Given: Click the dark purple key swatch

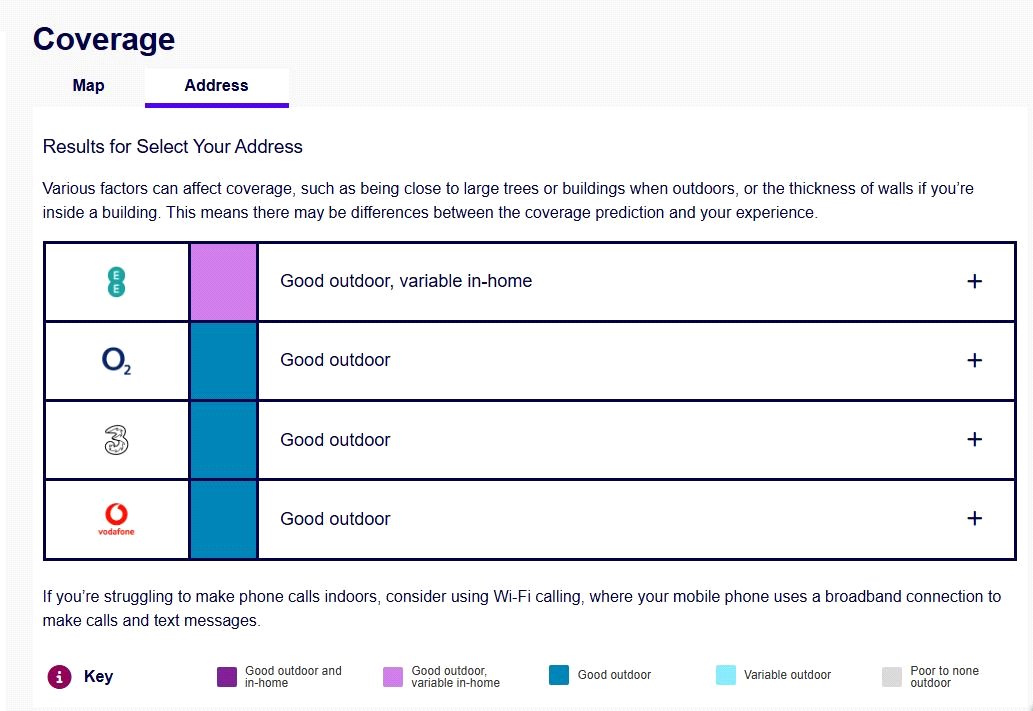Looking at the screenshot, I should pos(227,677).
